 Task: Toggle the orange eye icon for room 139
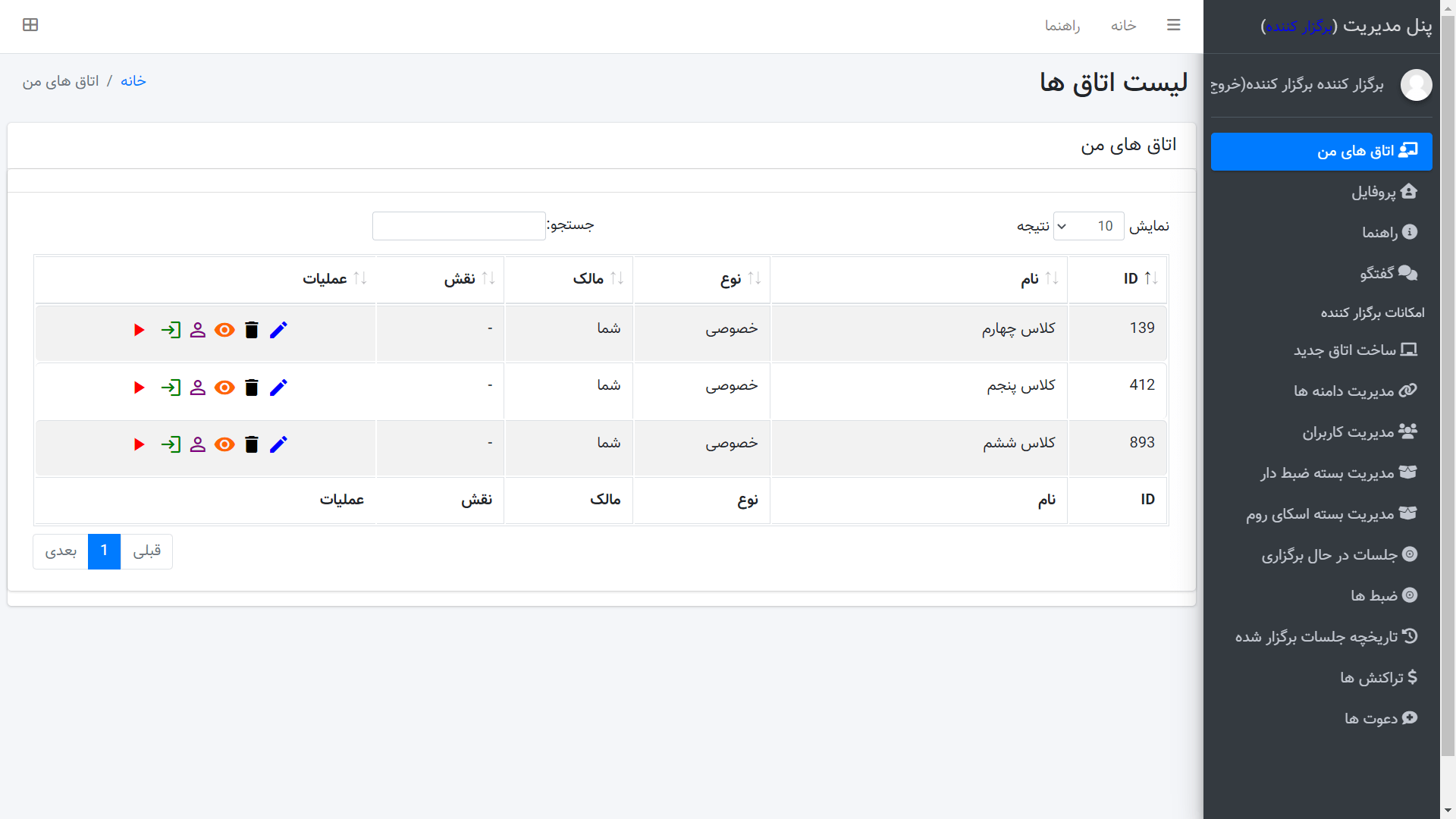(x=224, y=330)
